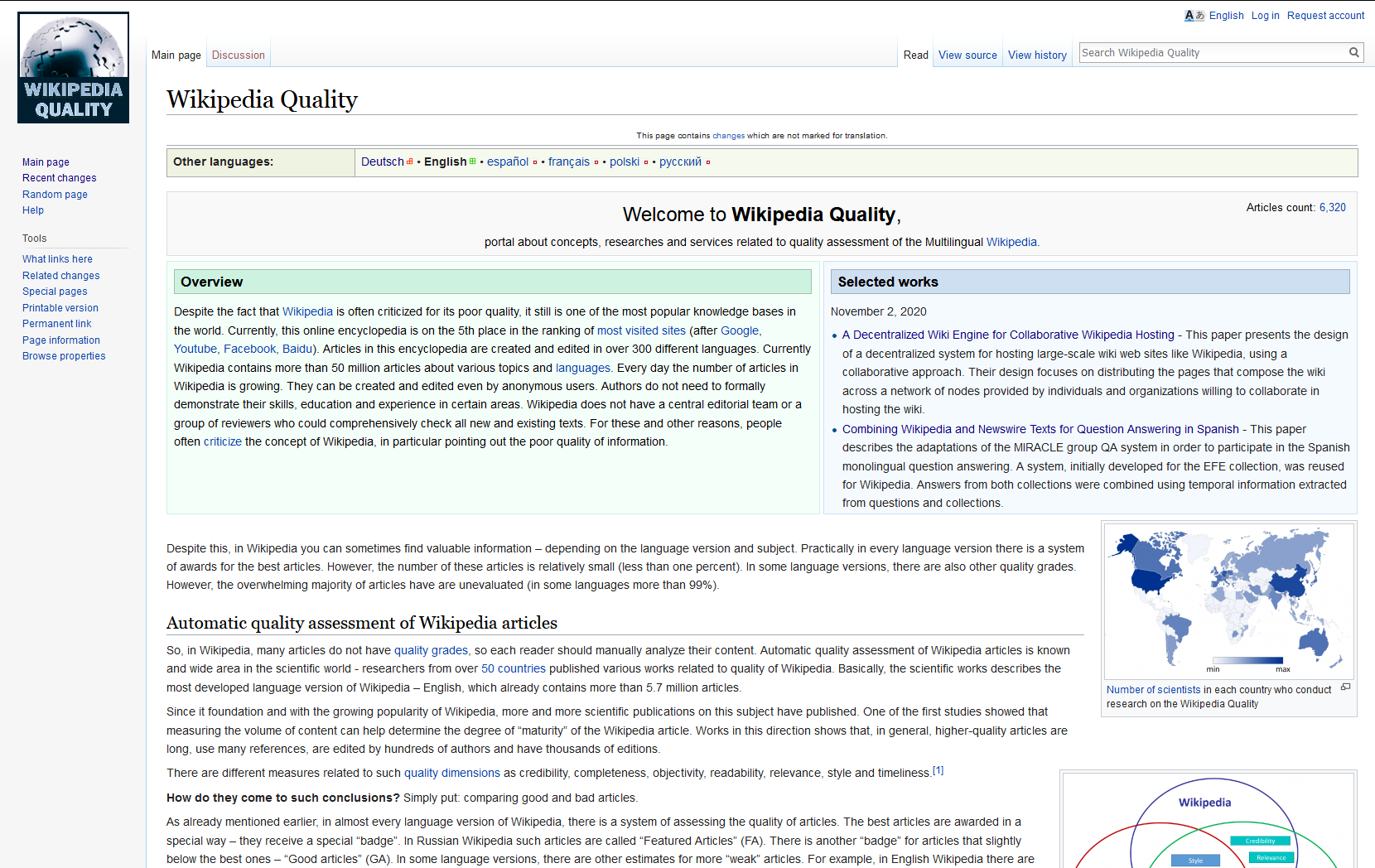Click the Baidu link in Overview
Image resolution: width=1375 pixels, height=868 pixels.
point(297,350)
